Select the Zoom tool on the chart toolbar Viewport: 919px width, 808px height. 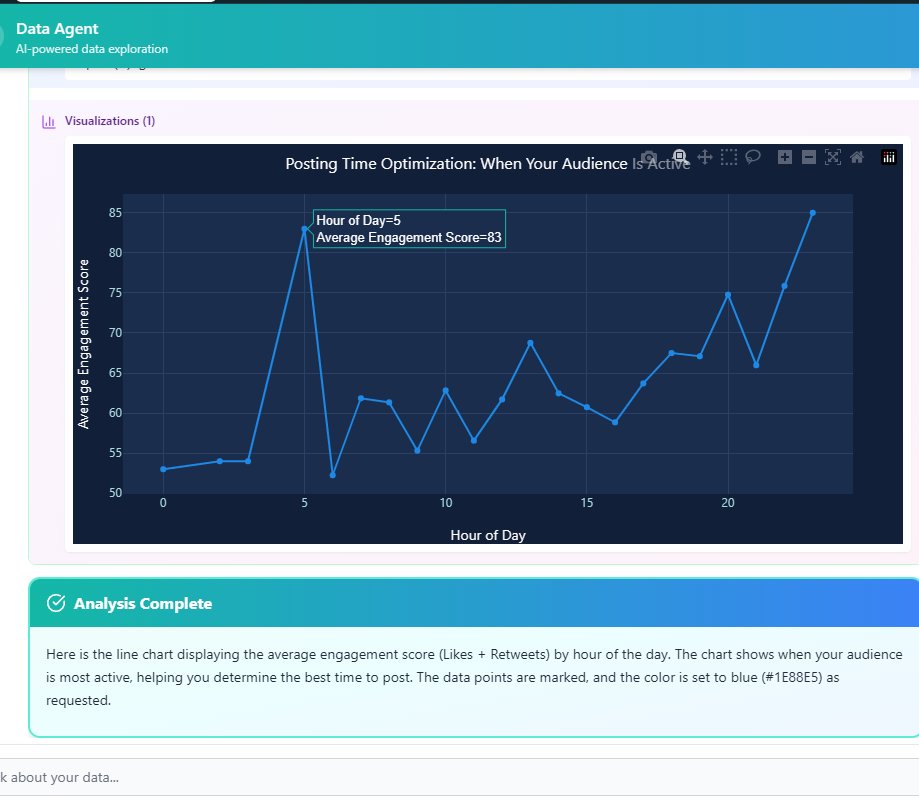coord(679,157)
